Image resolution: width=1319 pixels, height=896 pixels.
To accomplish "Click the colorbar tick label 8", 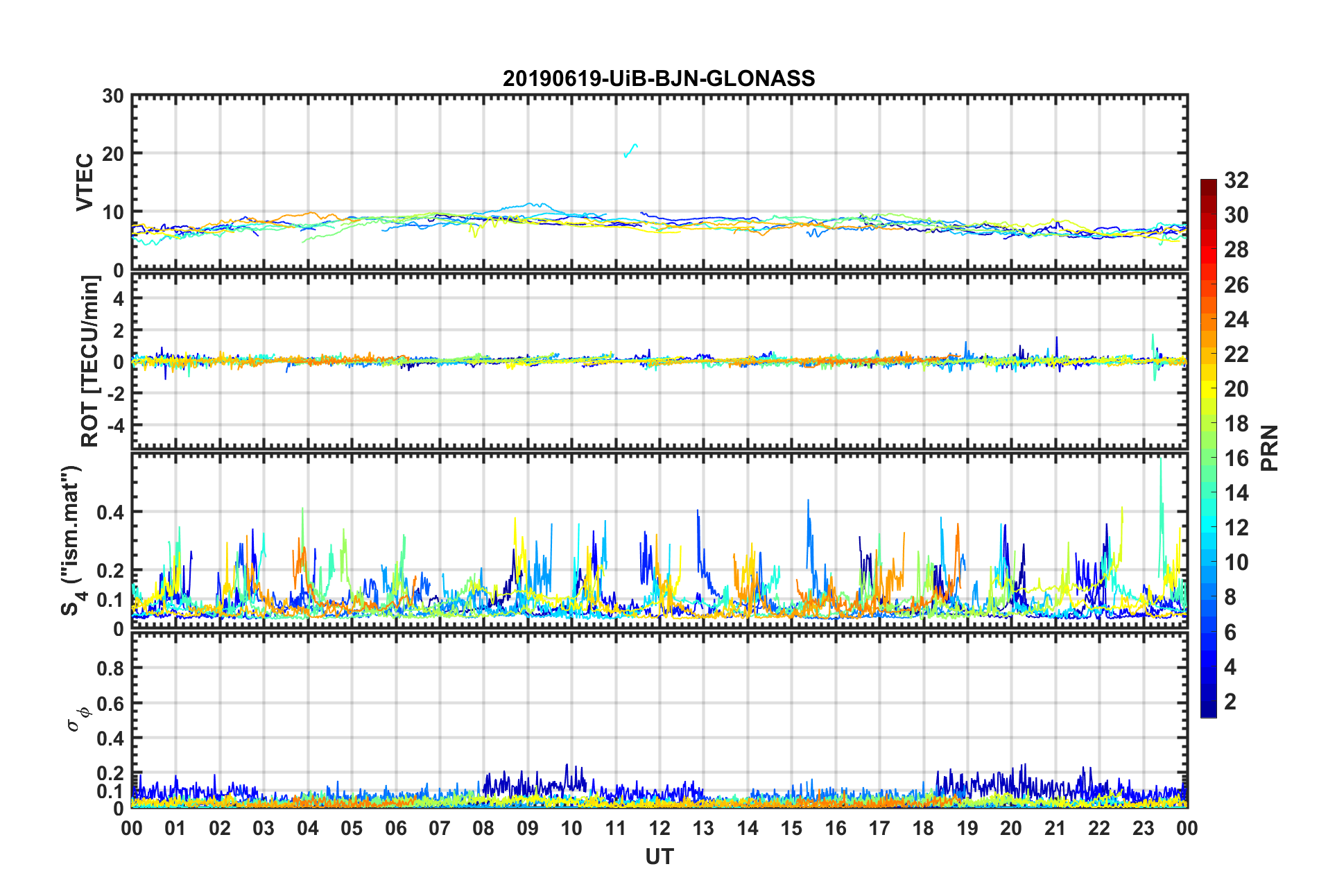I will [x=1230, y=597].
